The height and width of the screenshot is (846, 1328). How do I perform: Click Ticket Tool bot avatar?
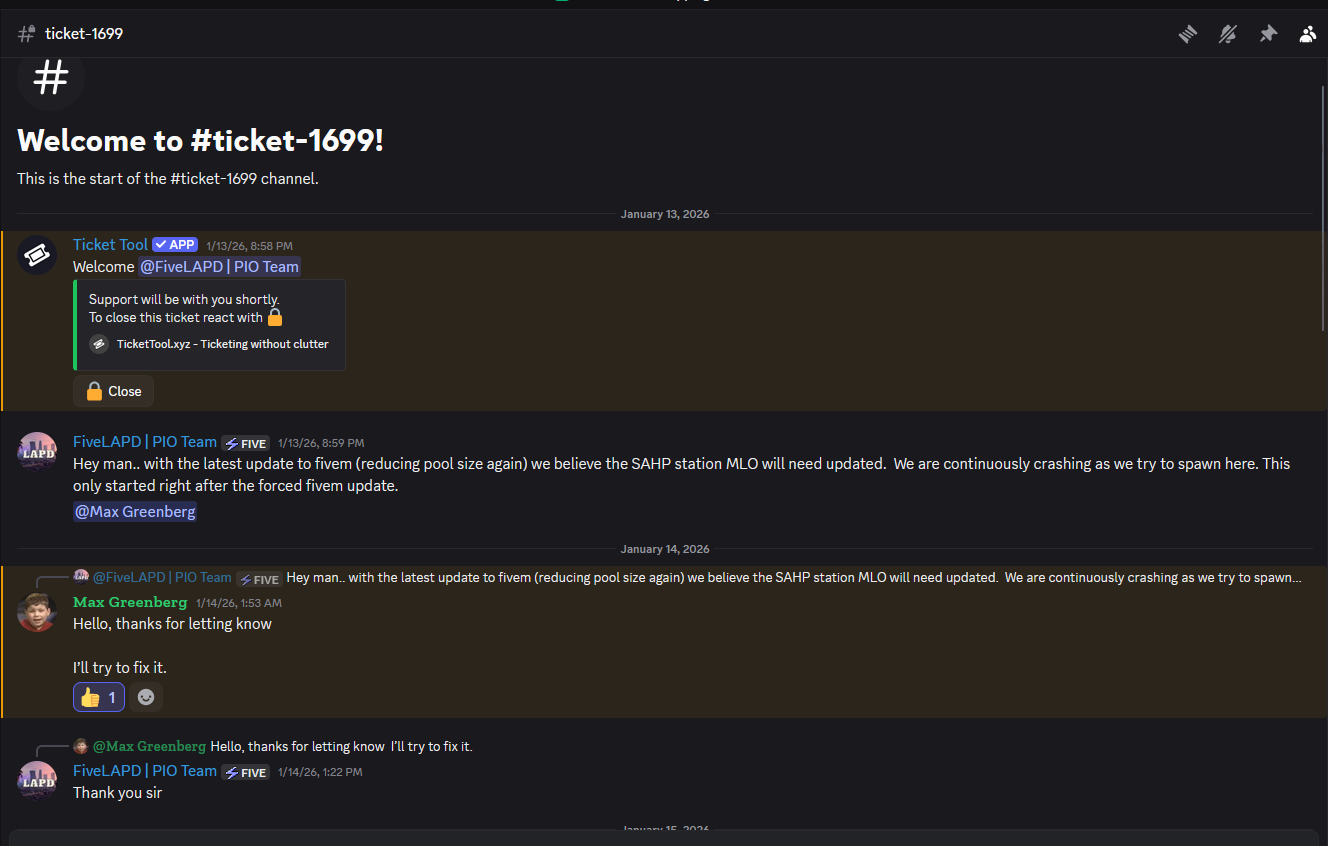(x=38, y=256)
